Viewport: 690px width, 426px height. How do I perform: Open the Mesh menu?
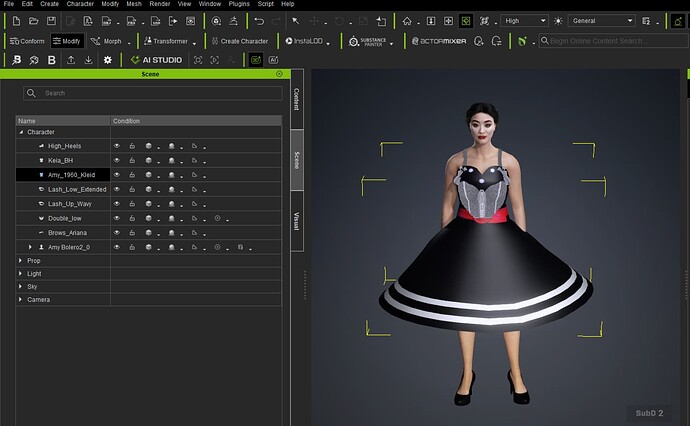[x=134, y=4]
